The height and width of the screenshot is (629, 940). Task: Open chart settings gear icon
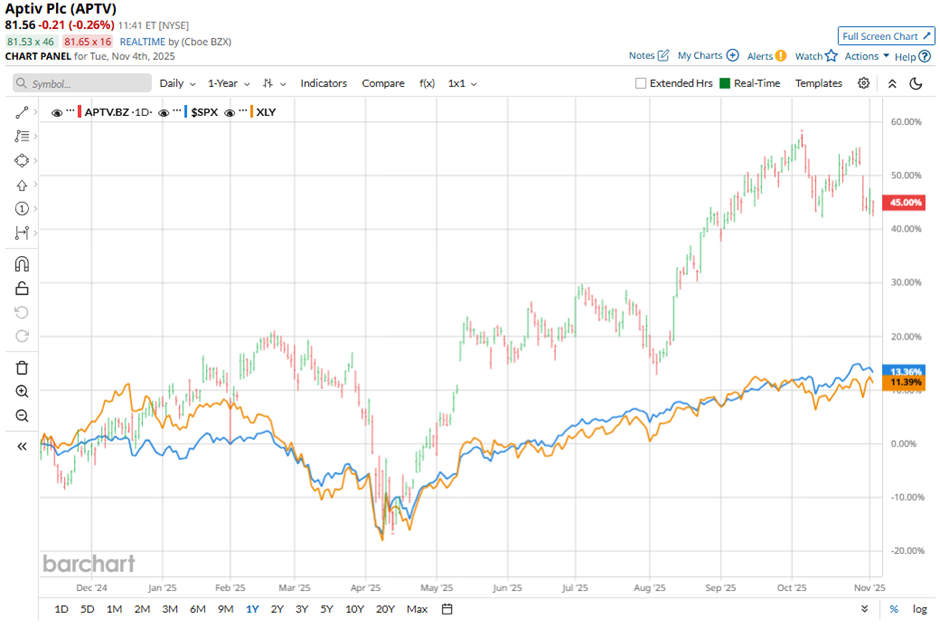click(864, 84)
